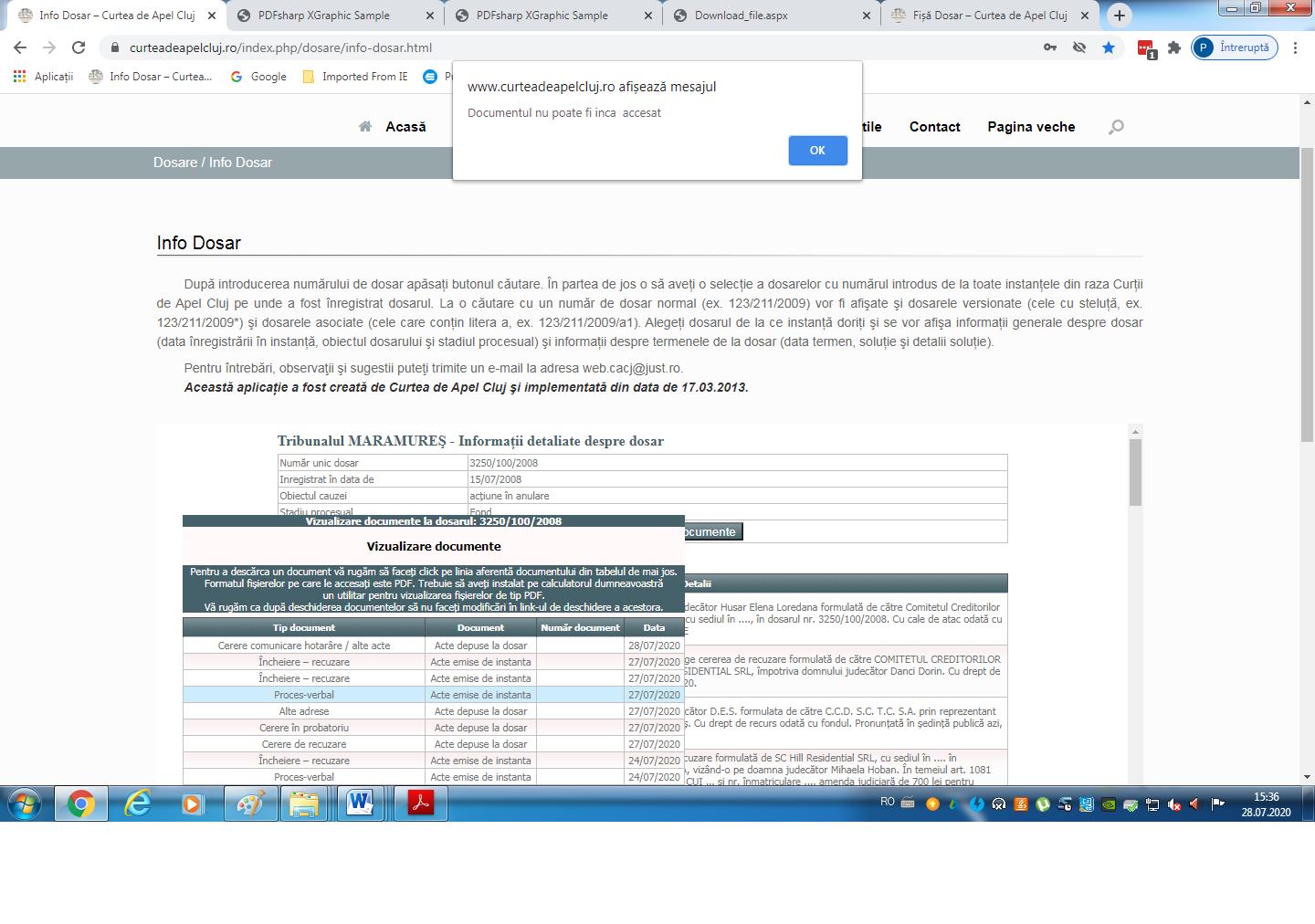View site security lock info
This screenshot has height=924, width=1315.
(x=114, y=47)
